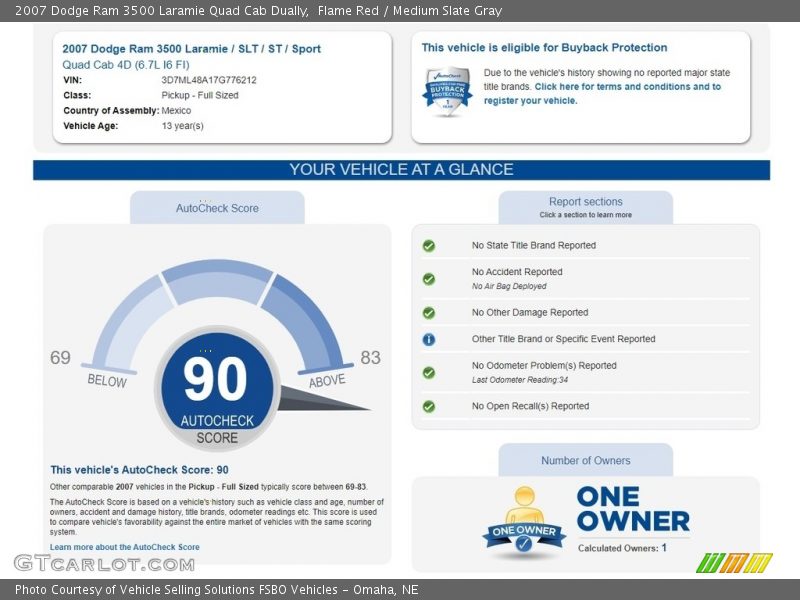Click 'Learn more about the AutoCheck Score' link
The height and width of the screenshot is (600, 800).
125,547
